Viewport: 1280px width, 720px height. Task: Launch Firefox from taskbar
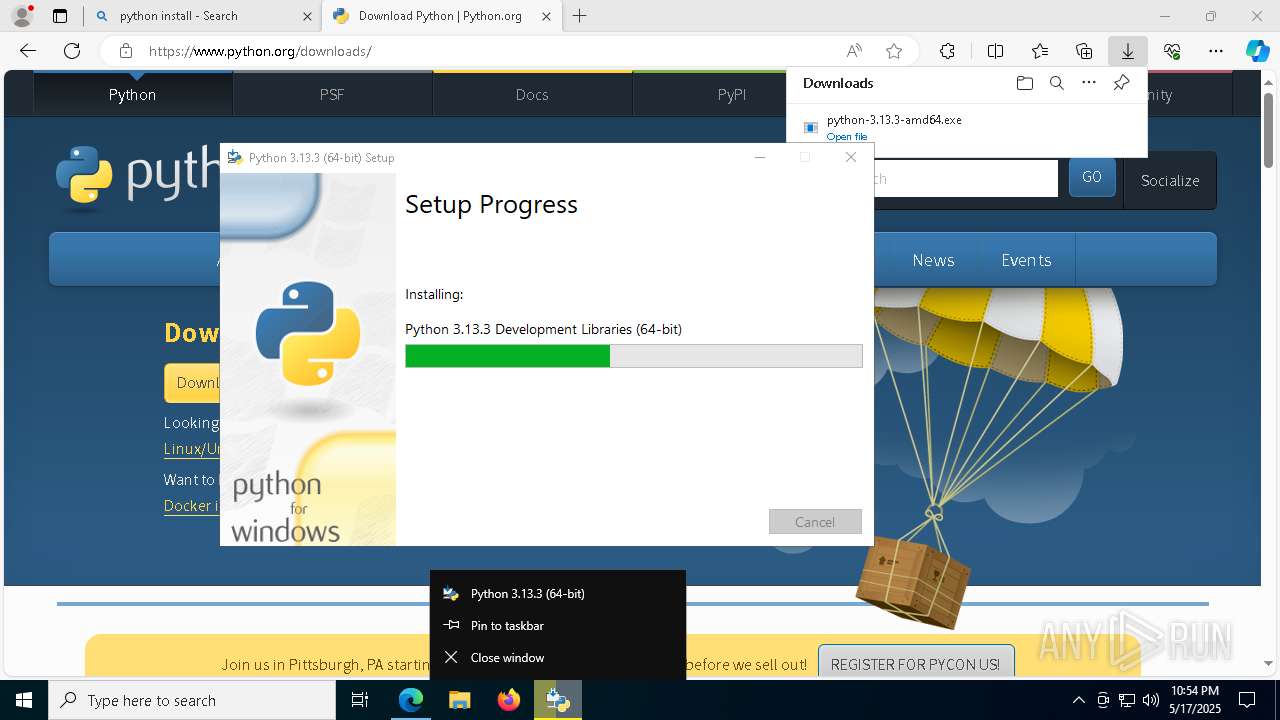pos(509,700)
